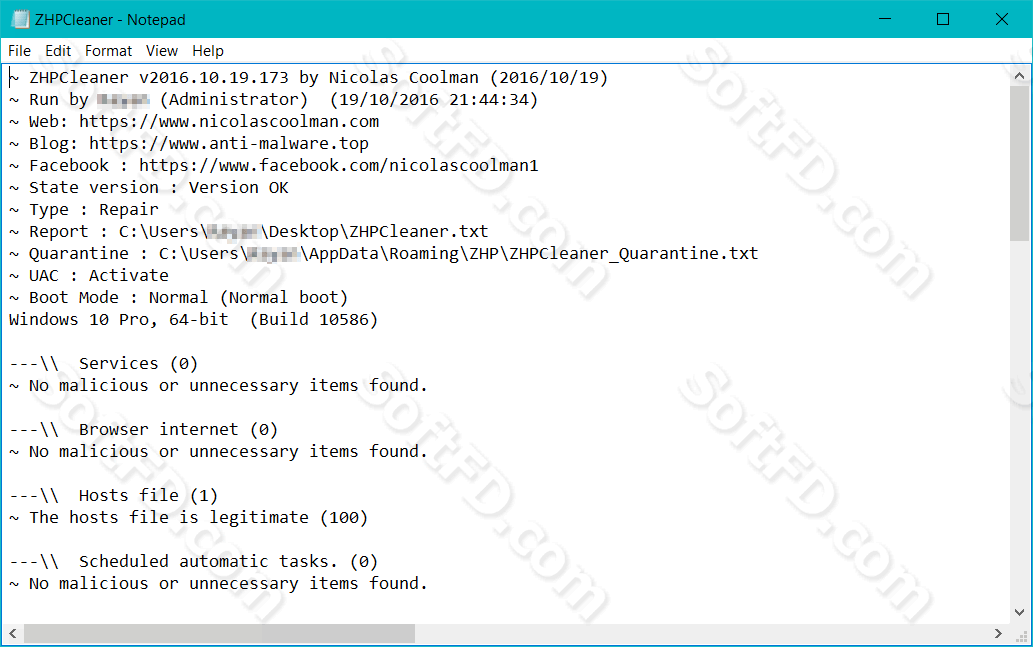
Task: Click the text 'https://www.facebook.com/nicolascoolman1'
Action: pyautogui.click(x=339, y=165)
